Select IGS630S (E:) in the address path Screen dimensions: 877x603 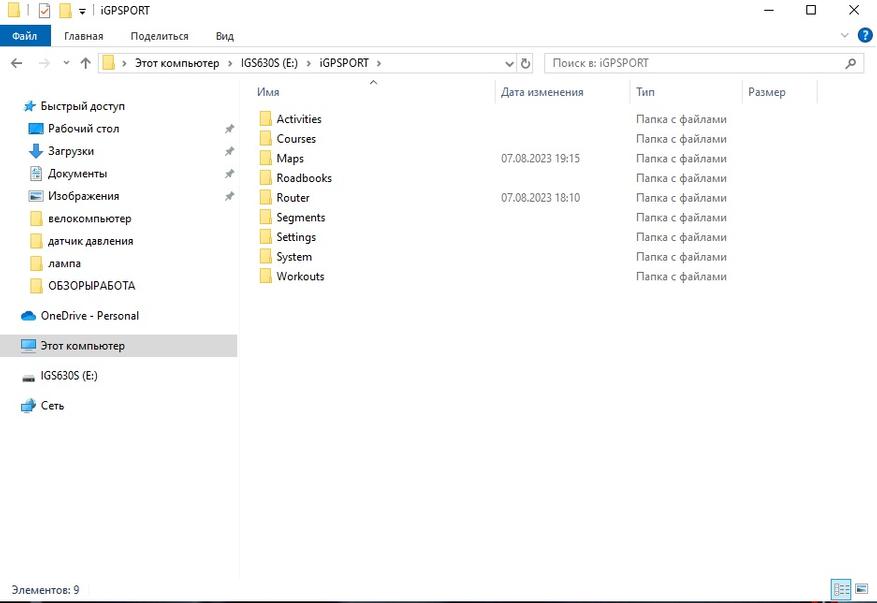click(269, 63)
